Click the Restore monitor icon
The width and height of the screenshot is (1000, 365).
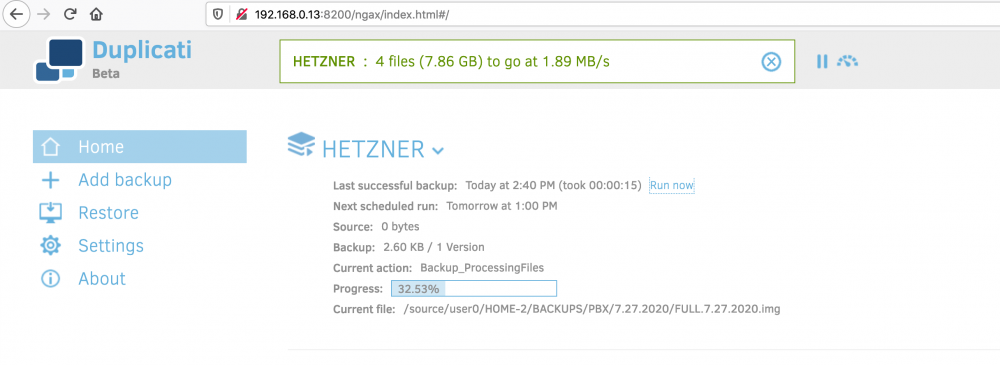[x=50, y=212]
